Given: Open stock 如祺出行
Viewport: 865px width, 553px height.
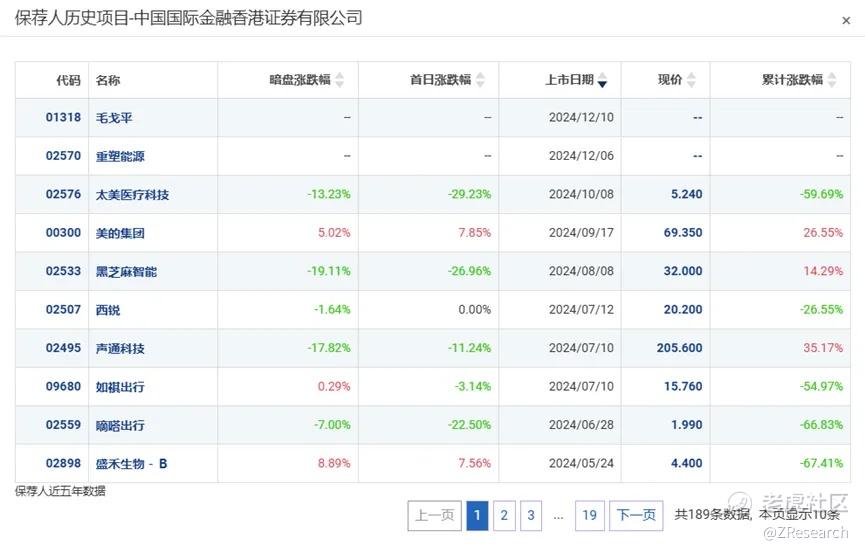Looking at the screenshot, I should (x=120, y=386).
